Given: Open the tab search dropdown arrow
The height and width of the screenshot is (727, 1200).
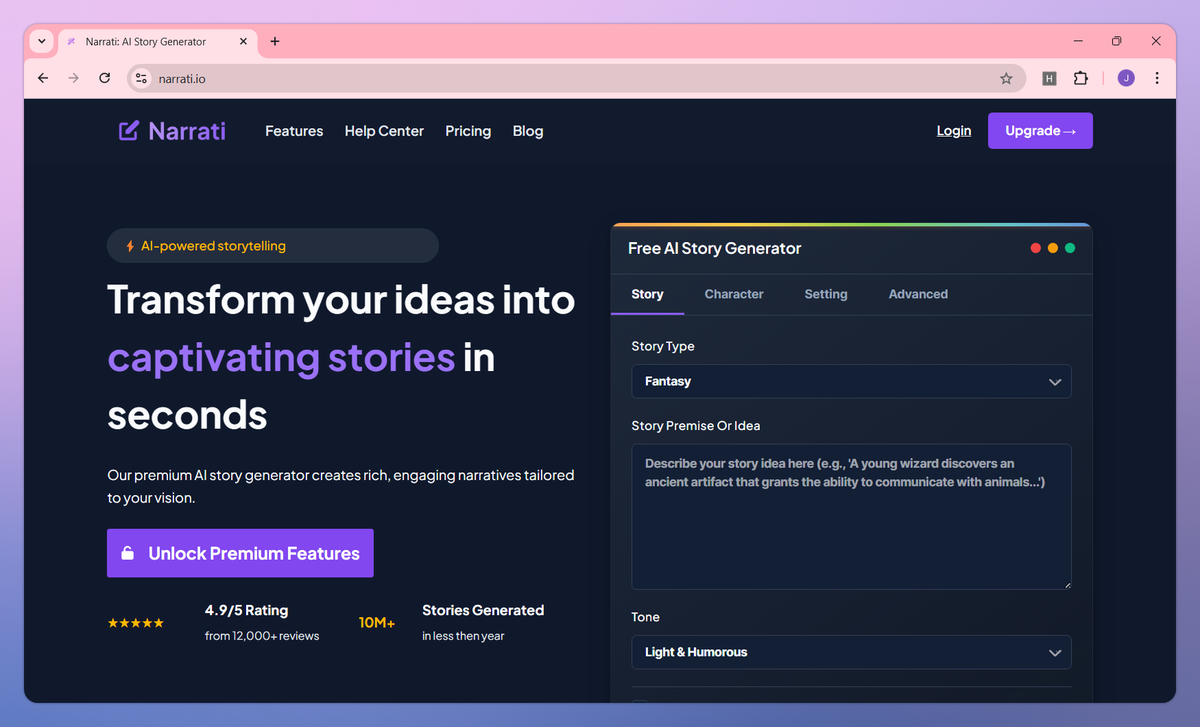Looking at the screenshot, I should [41, 41].
